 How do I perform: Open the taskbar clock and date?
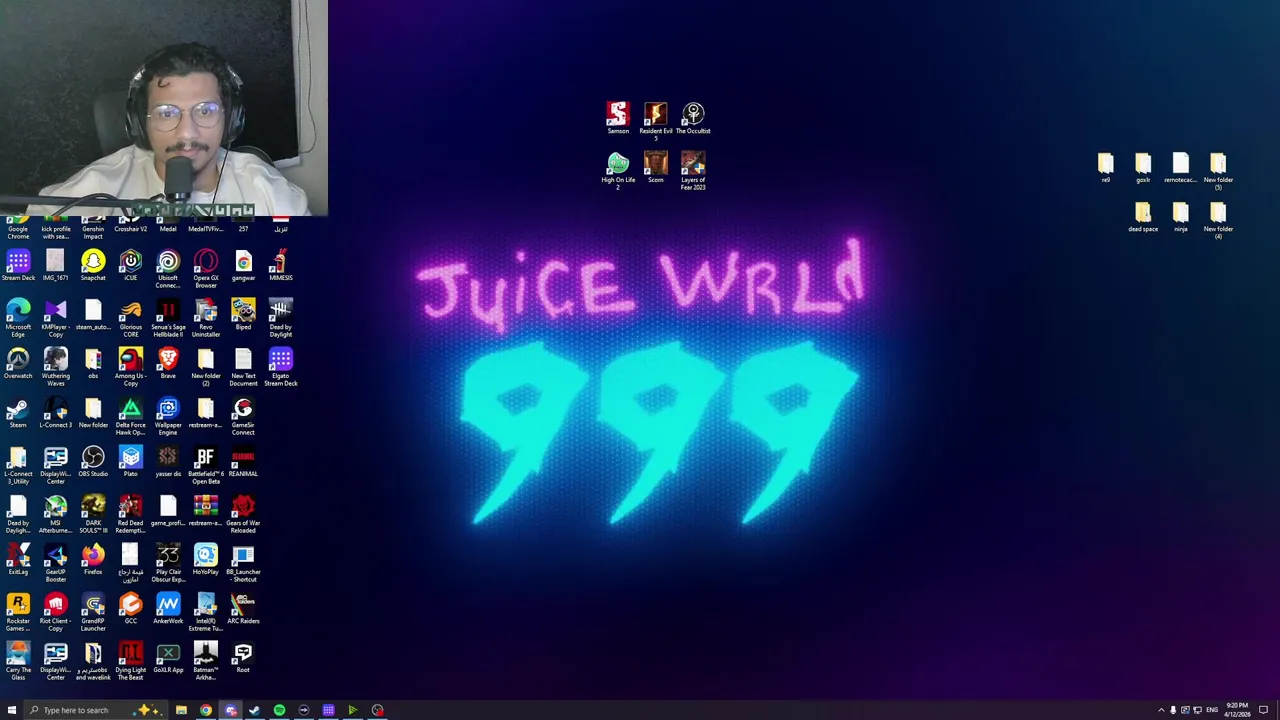[1237, 710]
